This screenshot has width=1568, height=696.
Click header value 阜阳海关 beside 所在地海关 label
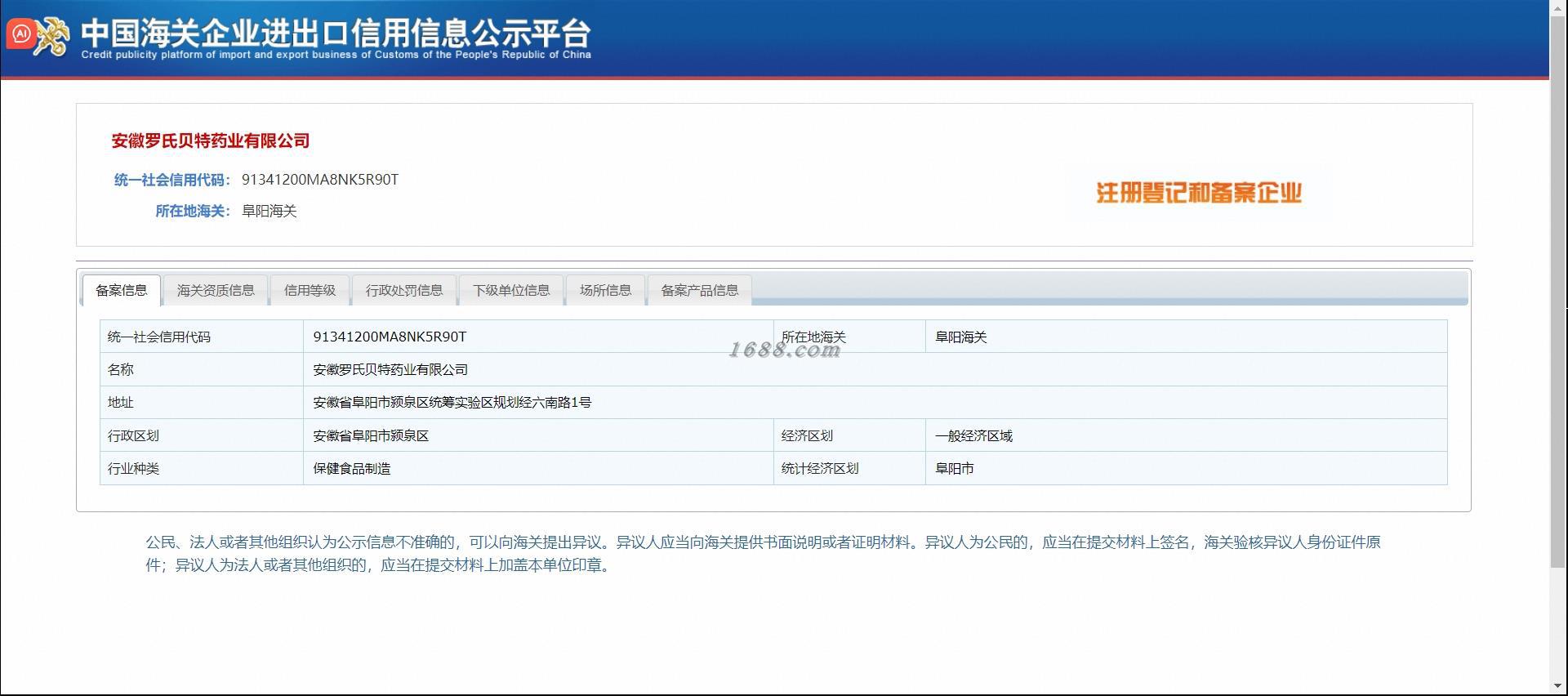click(269, 211)
